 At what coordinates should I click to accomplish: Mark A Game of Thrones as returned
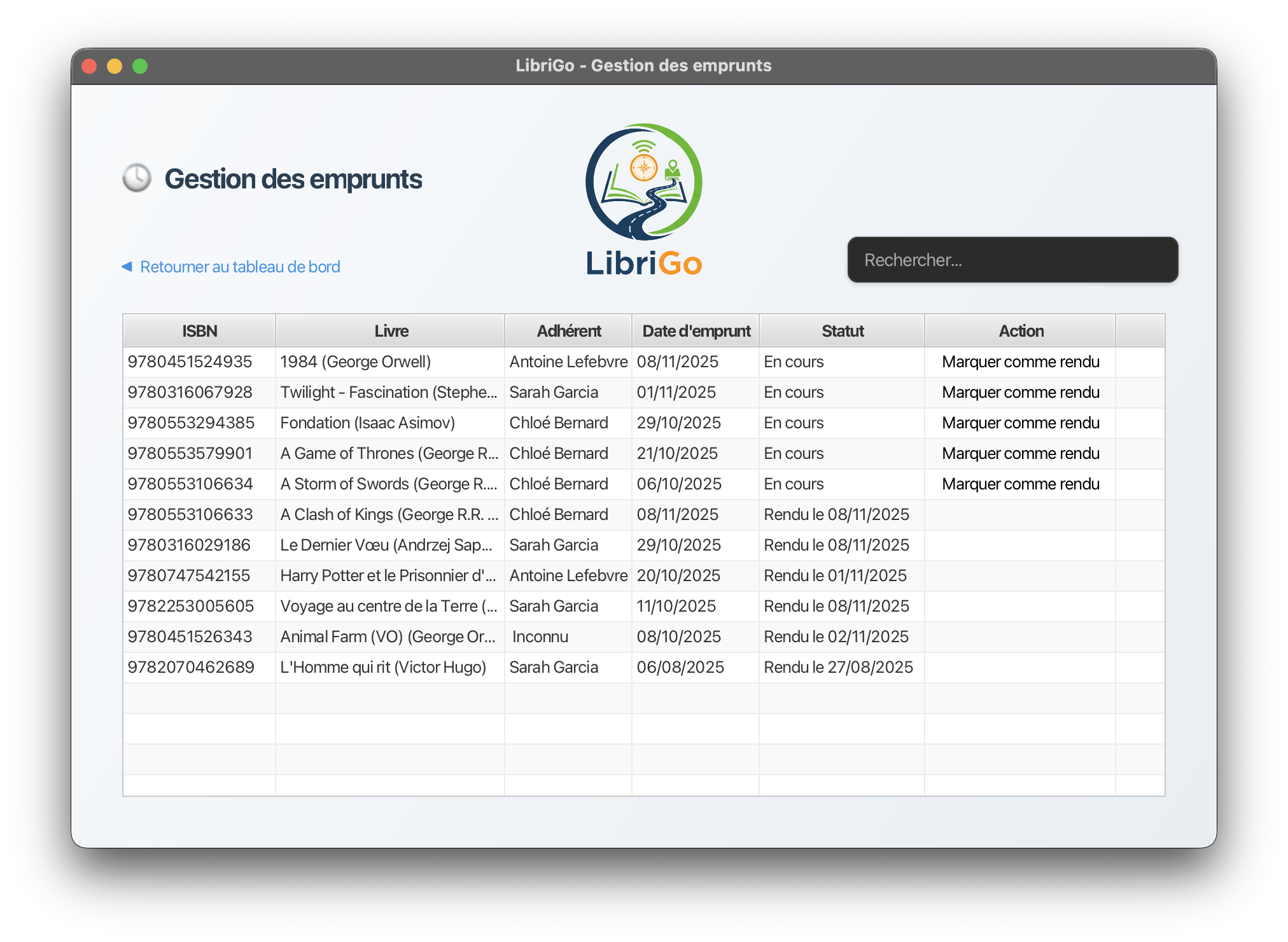coord(1020,454)
